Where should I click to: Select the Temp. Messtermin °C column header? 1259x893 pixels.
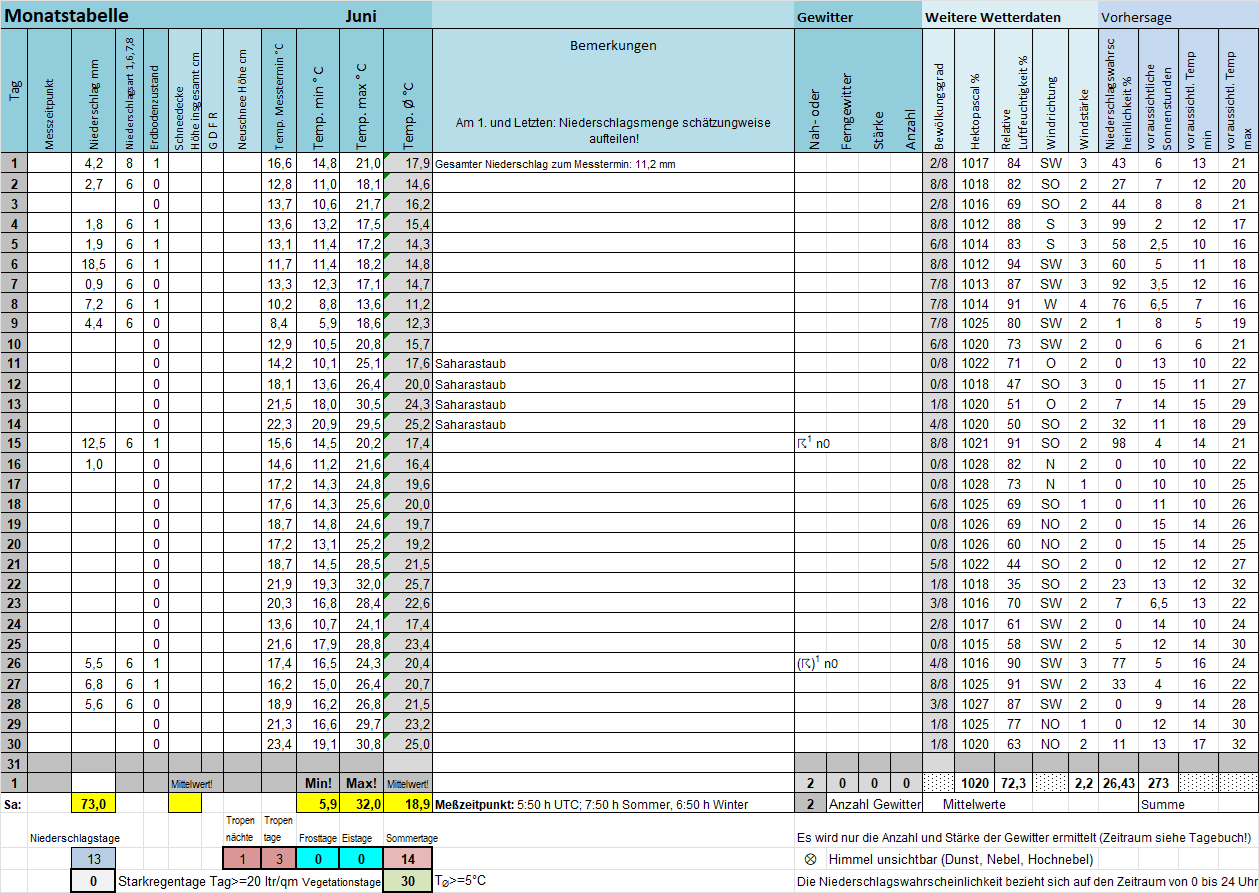279,91
